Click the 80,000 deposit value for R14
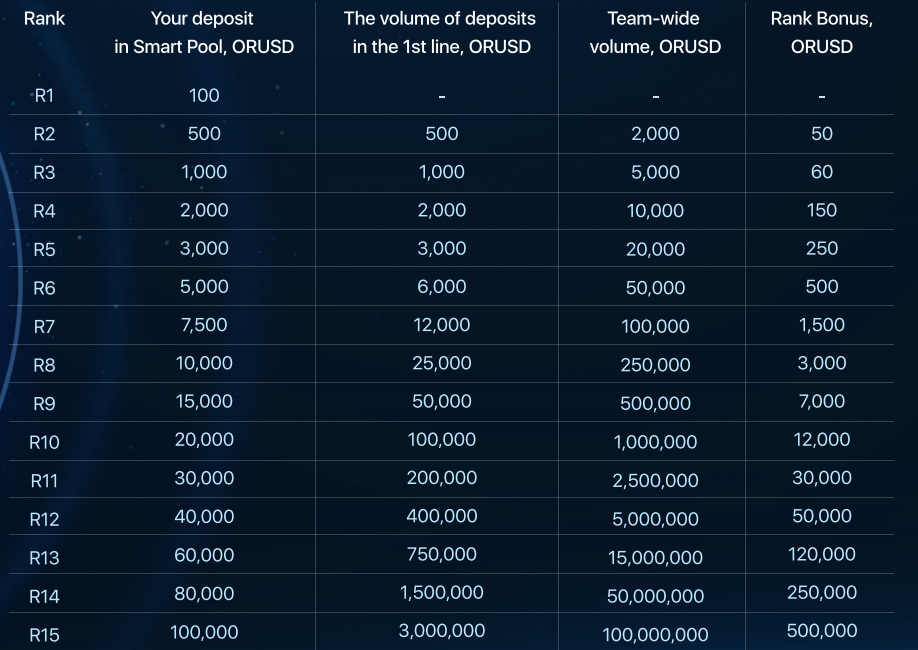The height and width of the screenshot is (650, 918). click(x=204, y=594)
